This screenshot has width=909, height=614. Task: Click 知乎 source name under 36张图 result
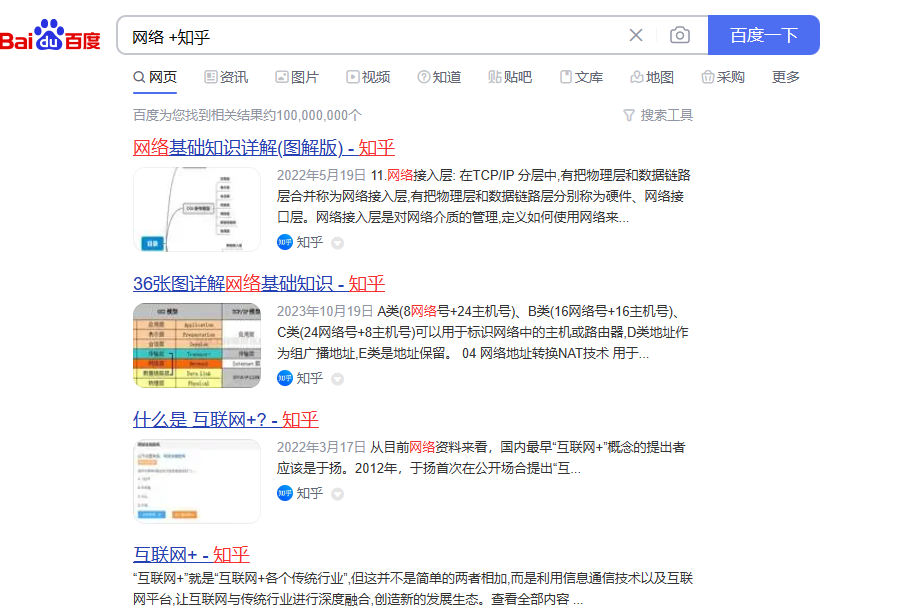[x=310, y=379]
